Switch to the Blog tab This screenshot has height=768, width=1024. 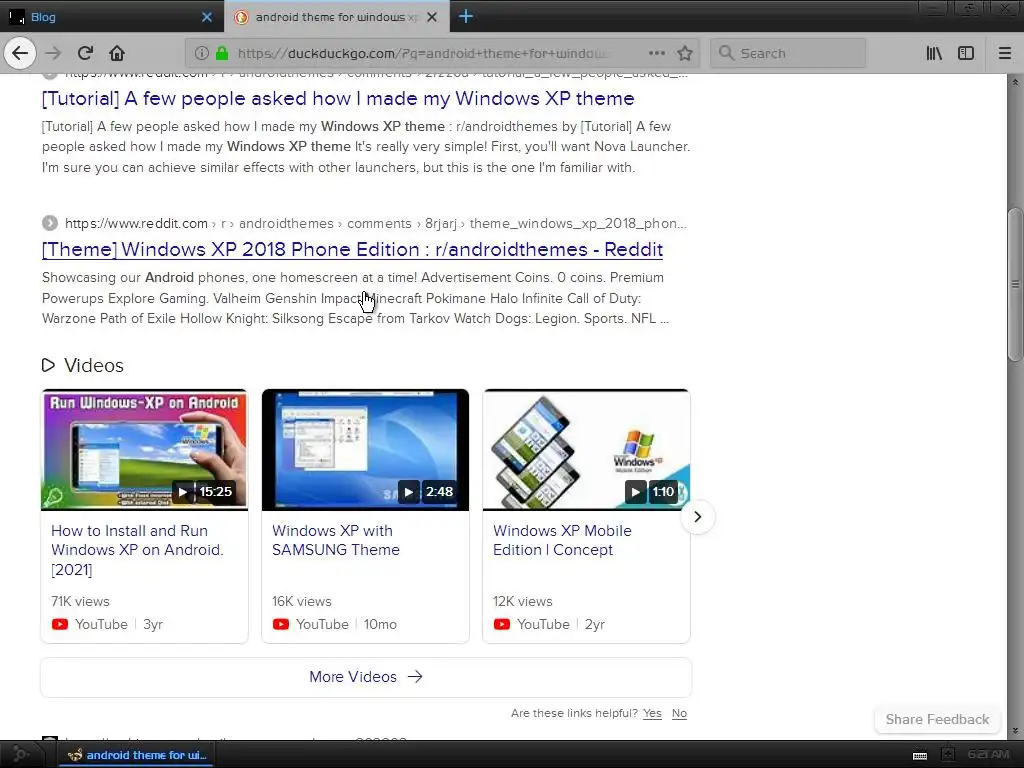tap(111, 17)
